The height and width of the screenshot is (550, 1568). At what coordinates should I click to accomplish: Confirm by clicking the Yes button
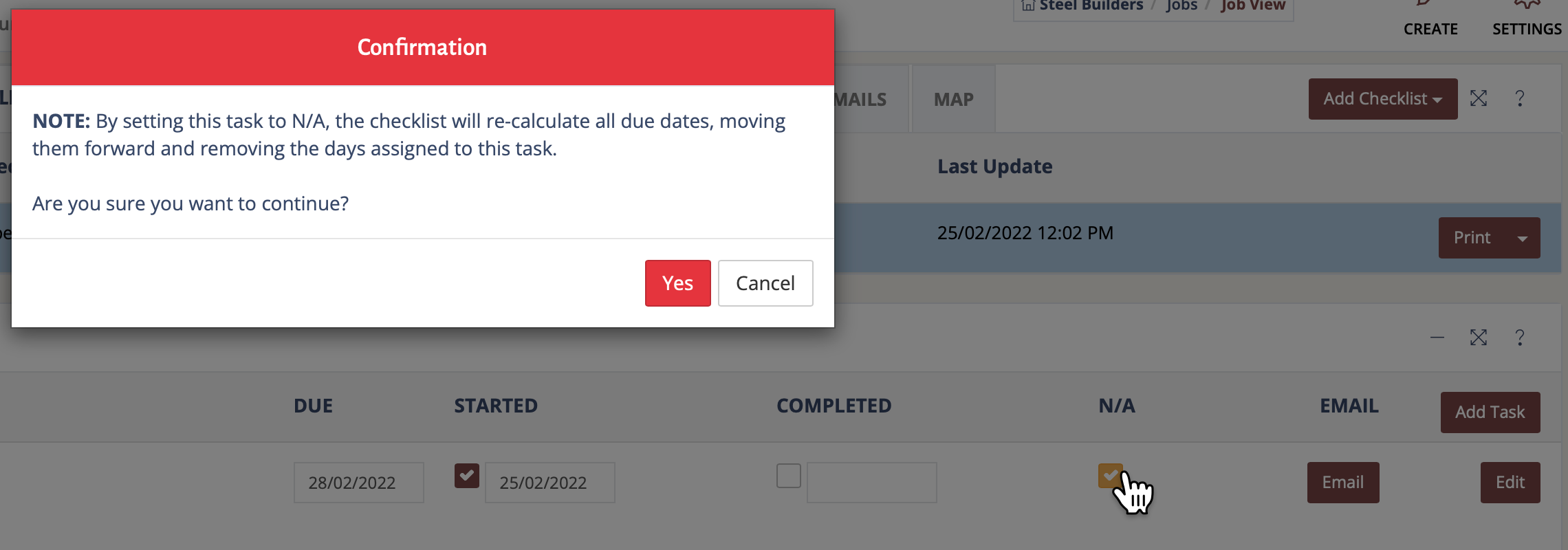pos(677,283)
